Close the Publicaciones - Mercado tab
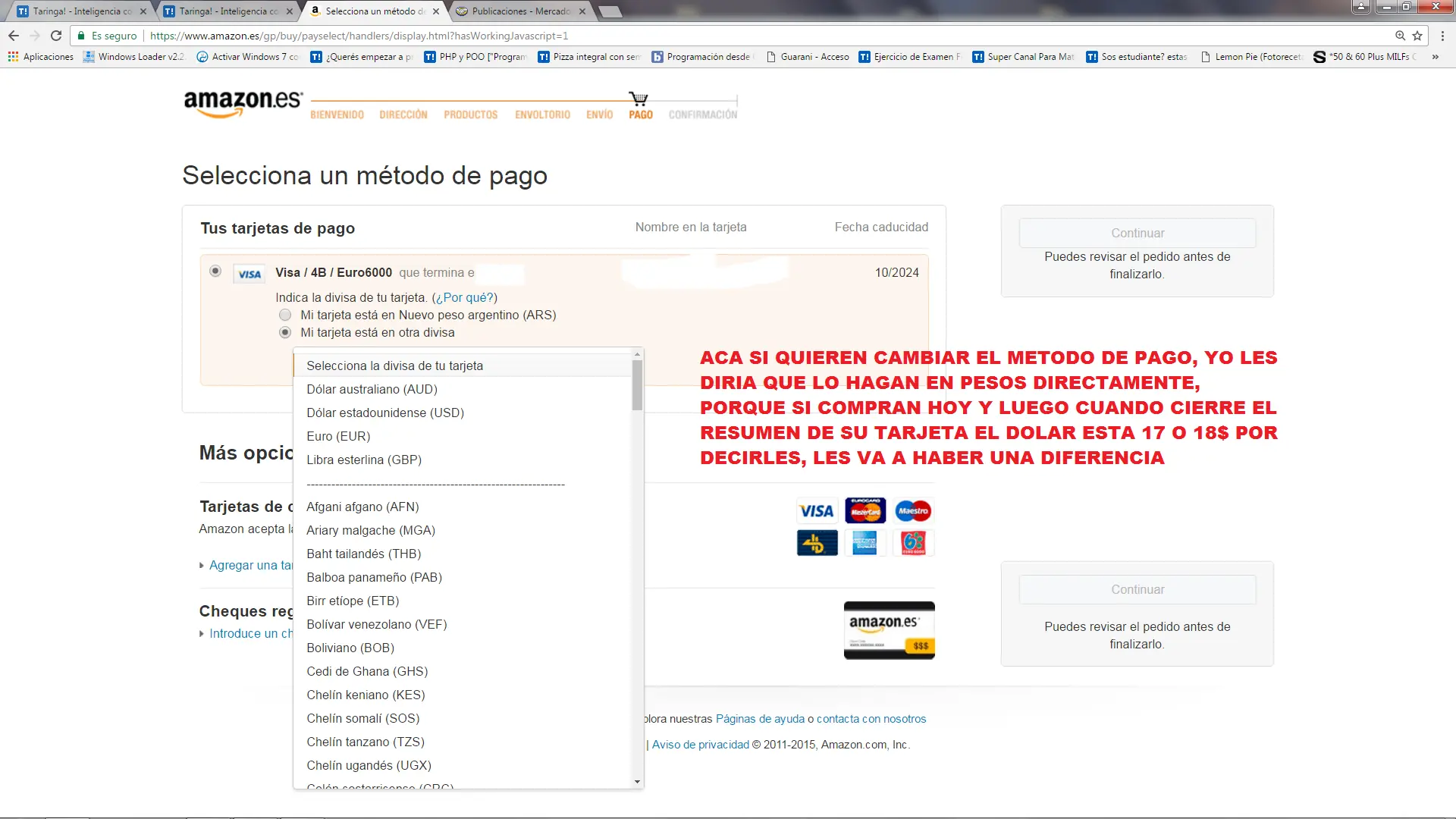 click(582, 11)
